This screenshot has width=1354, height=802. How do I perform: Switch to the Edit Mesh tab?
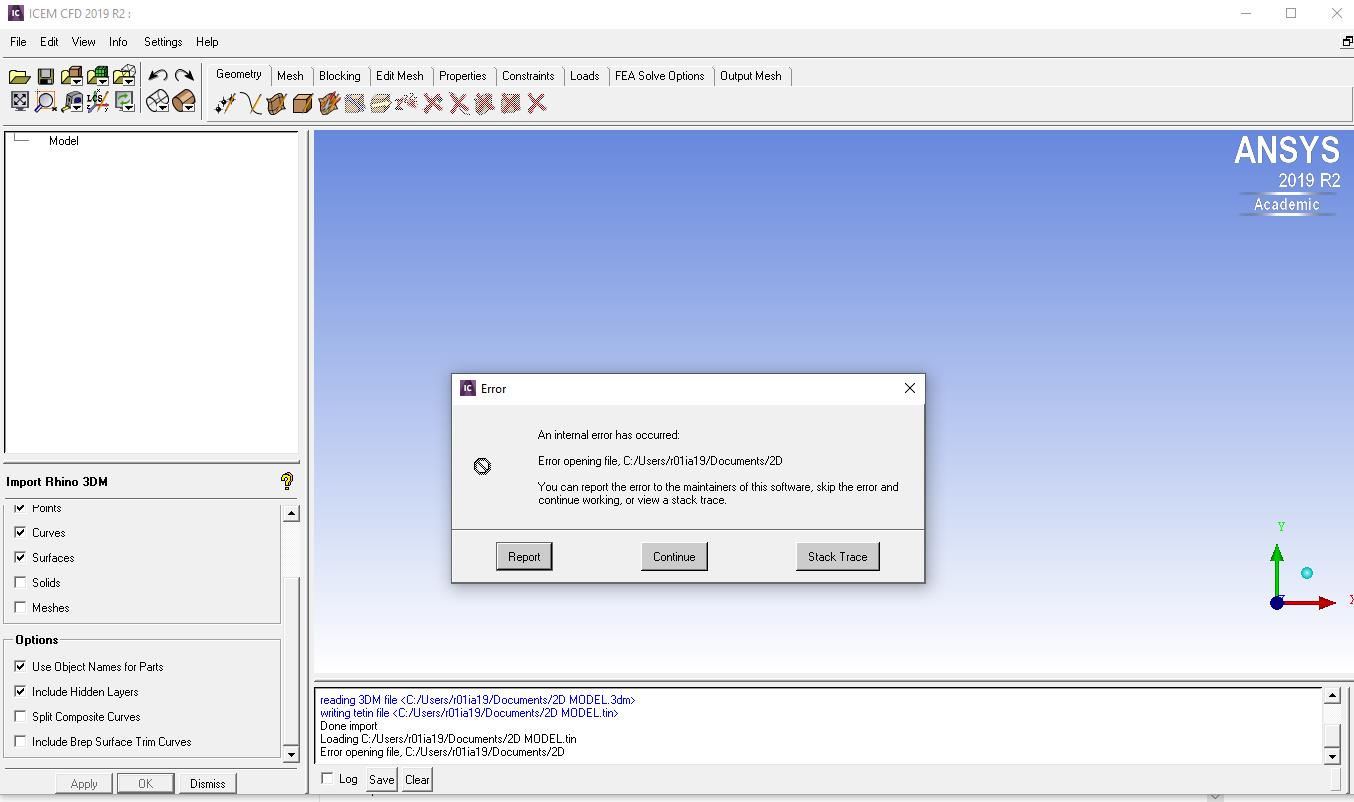point(400,76)
